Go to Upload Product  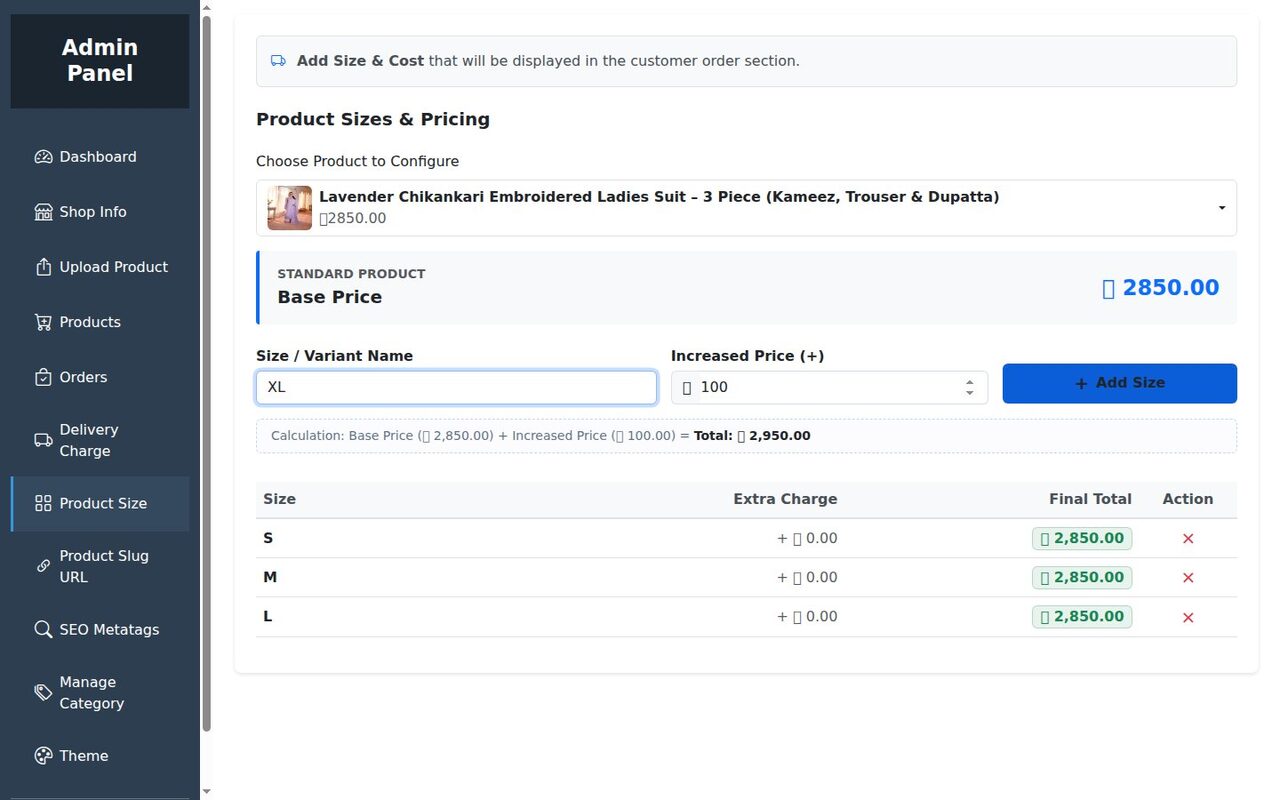(x=100, y=267)
